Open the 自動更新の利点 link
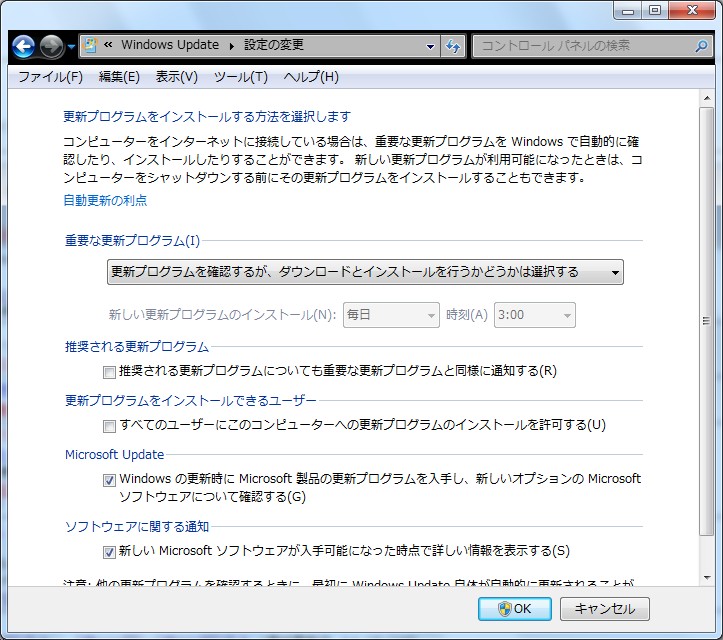 (105, 200)
